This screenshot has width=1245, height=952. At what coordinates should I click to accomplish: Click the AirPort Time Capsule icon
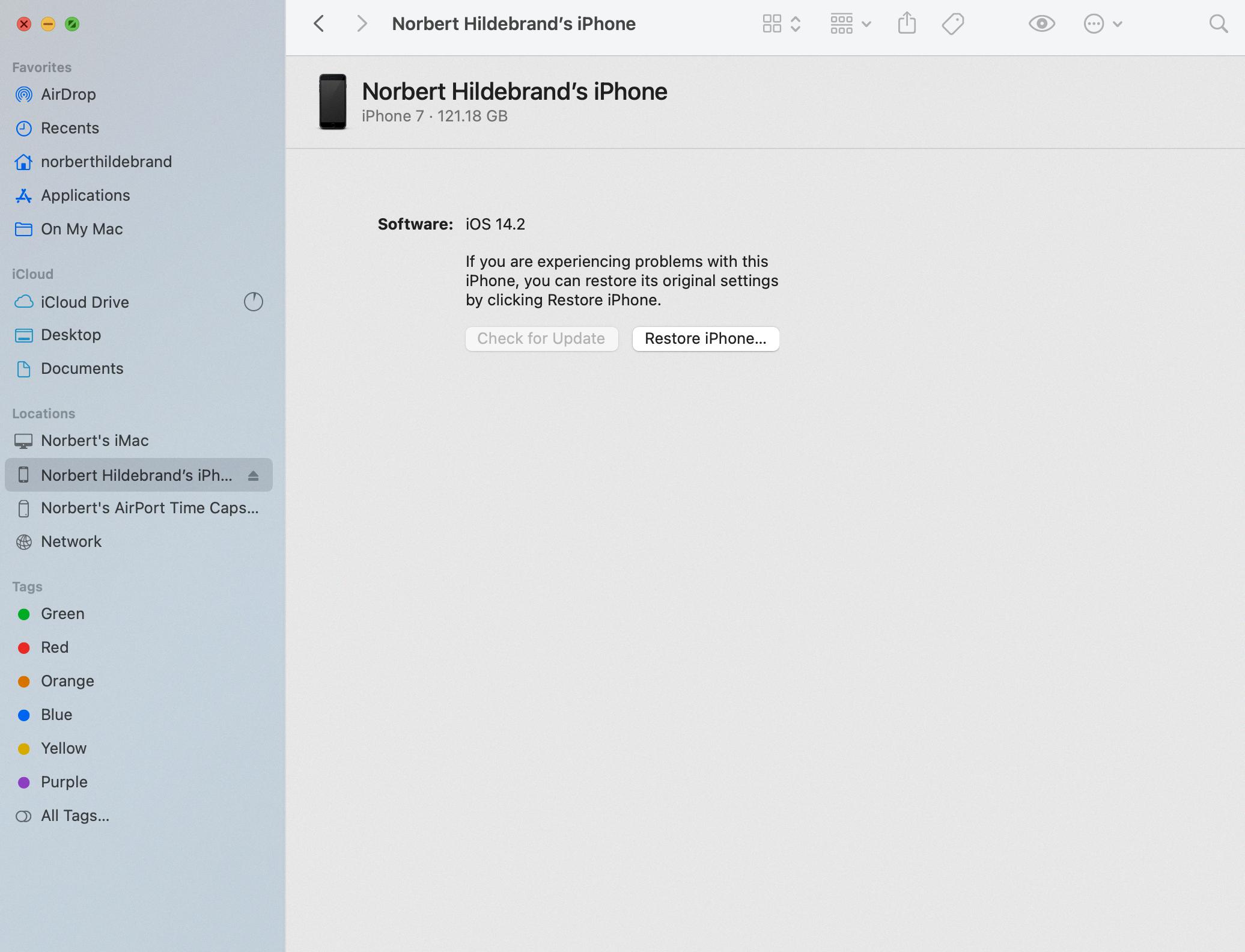pyautogui.click(x=23, y=508)
